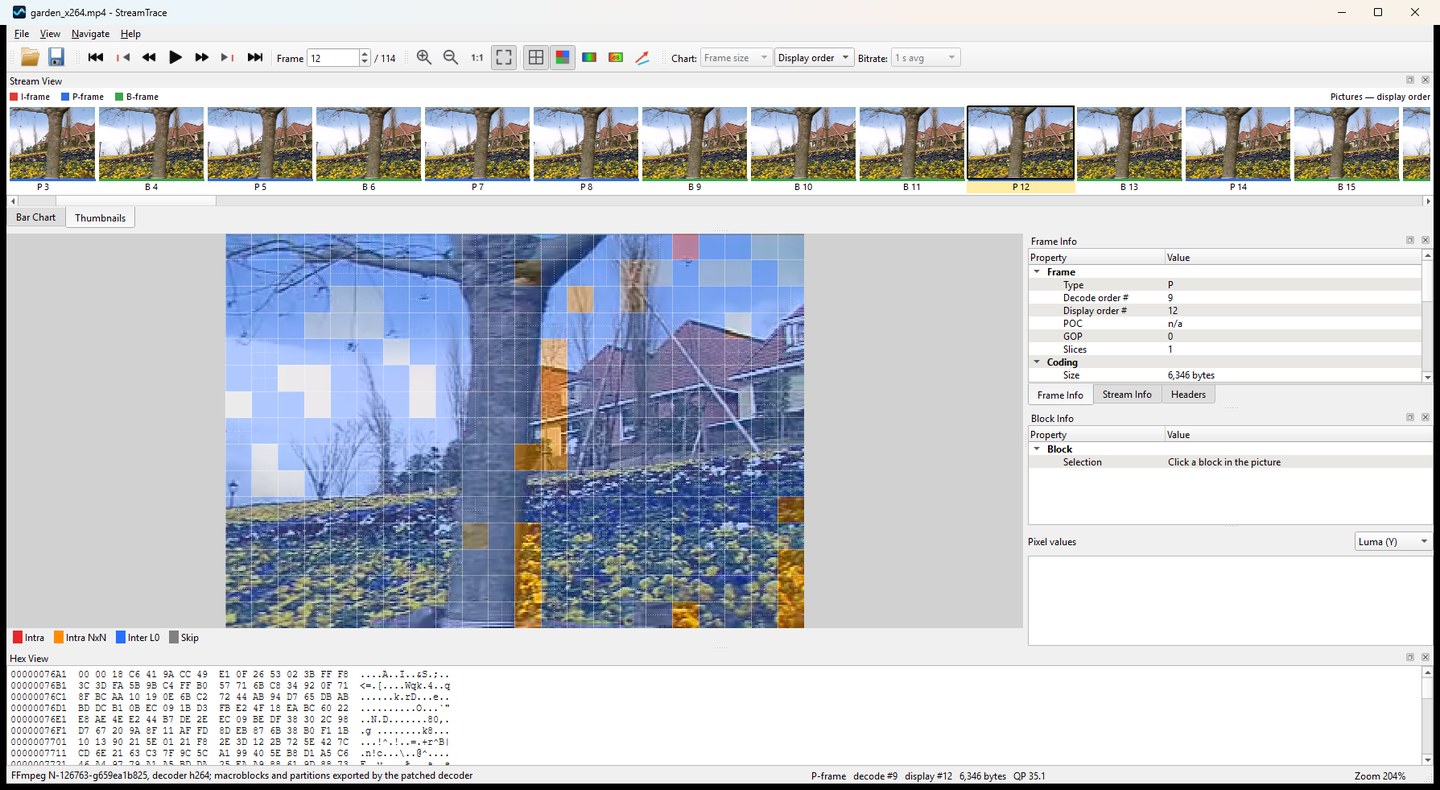Float the Frame Info panel
This screenshot has width=1440, height=790.
coord(1410,240)
